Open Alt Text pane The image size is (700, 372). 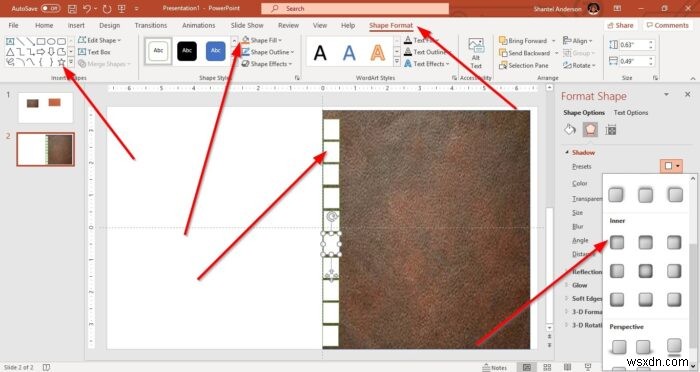click(476, 54)
